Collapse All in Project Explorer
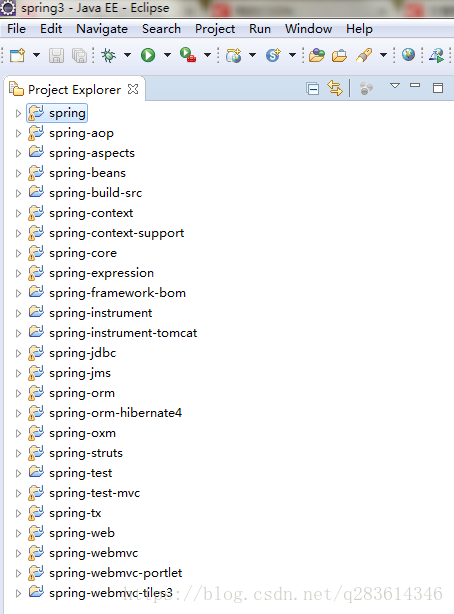 [x=313, y=89]
